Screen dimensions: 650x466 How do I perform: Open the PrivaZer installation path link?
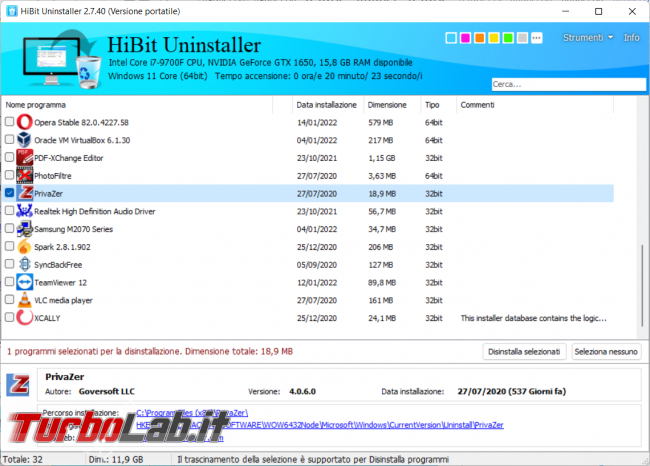pyautogui.click(x=192, y=413)
